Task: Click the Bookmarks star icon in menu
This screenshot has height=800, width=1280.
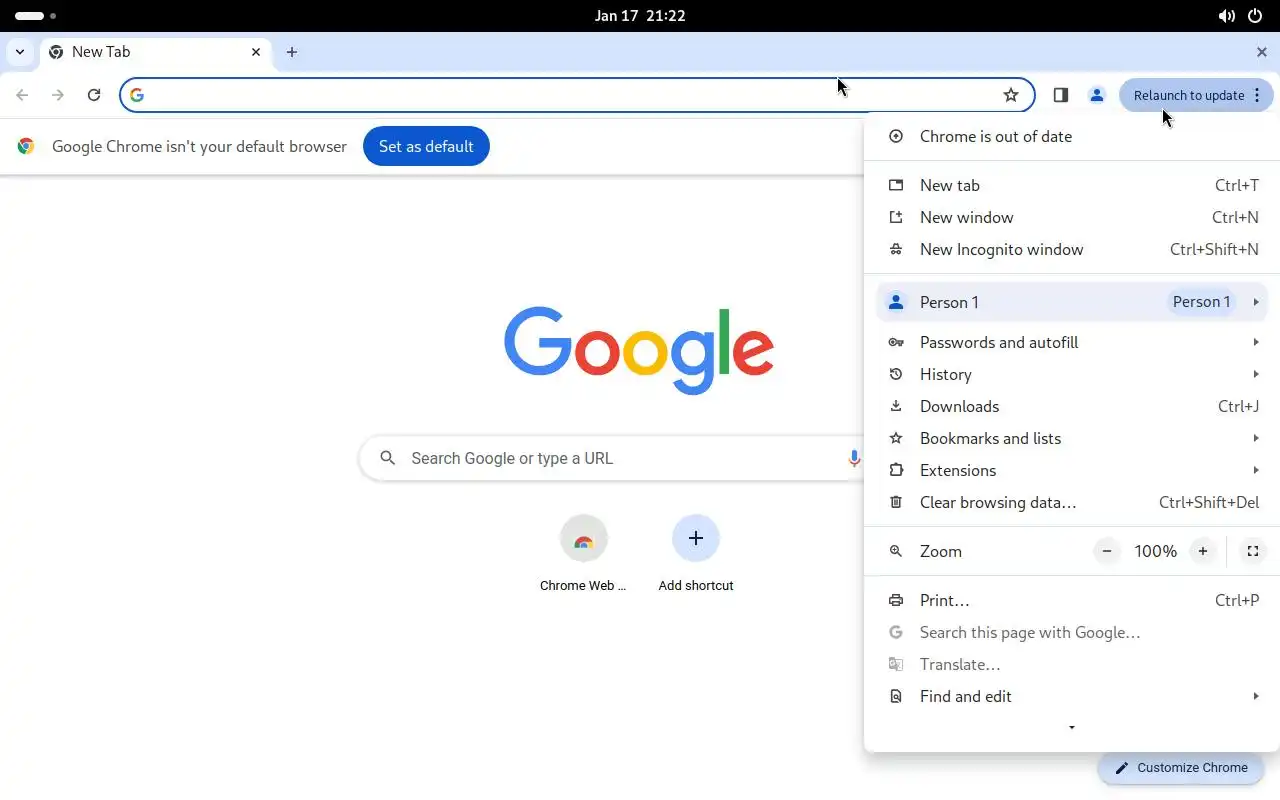Action: (896, 438)
